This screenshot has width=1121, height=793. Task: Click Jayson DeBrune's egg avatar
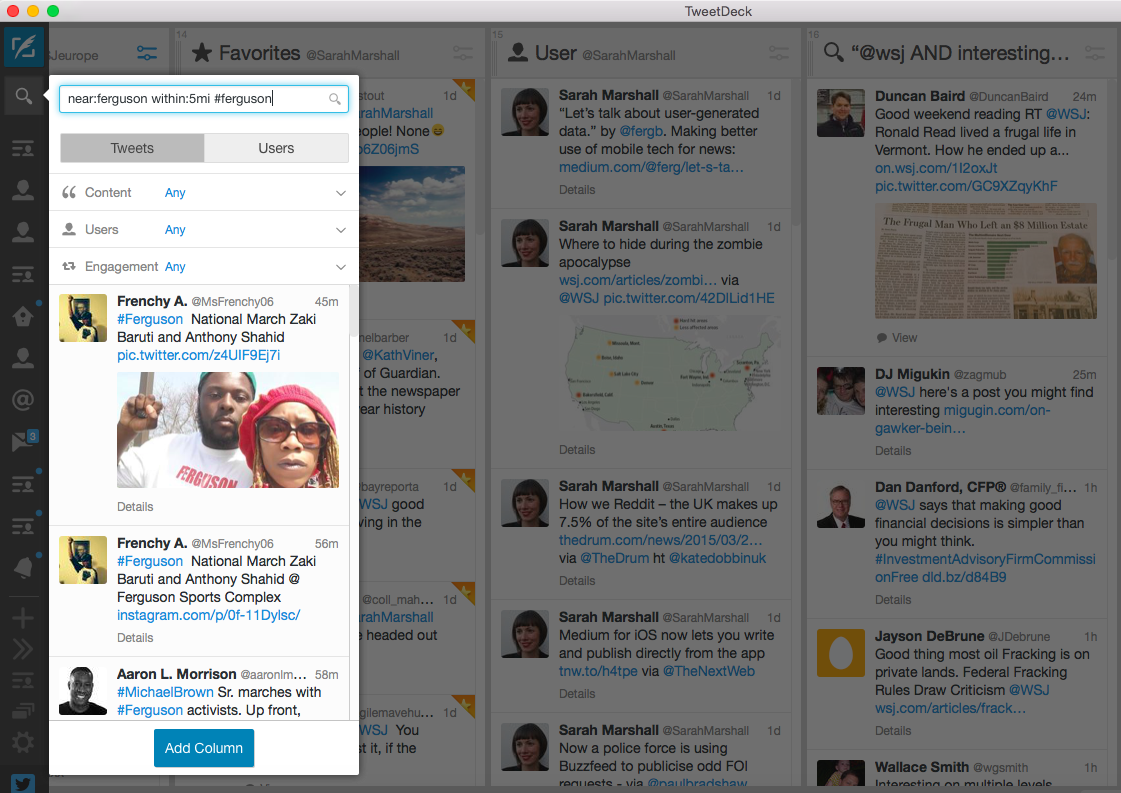pyautogui.click(x=841, y=653)
